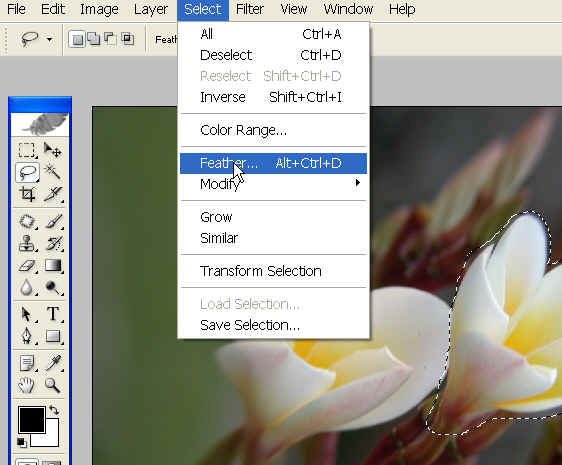The height and width of the screenshot is (465, 562).
Task: Swap foreground and background colors arrow
Action: [54, 409]
